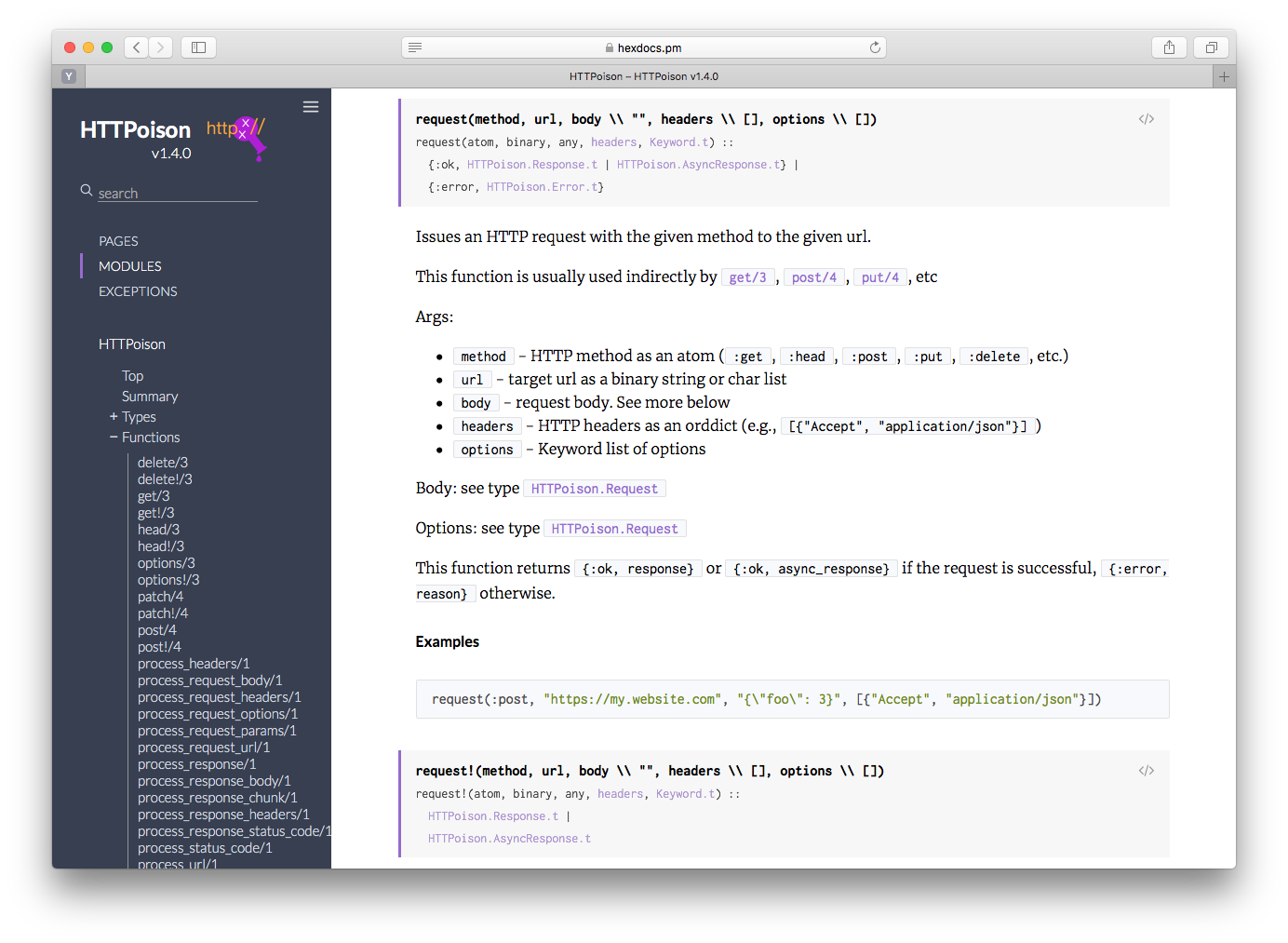
Task: Switch to EXCEPTIONS sidebar section
Action: pos(138,291)
